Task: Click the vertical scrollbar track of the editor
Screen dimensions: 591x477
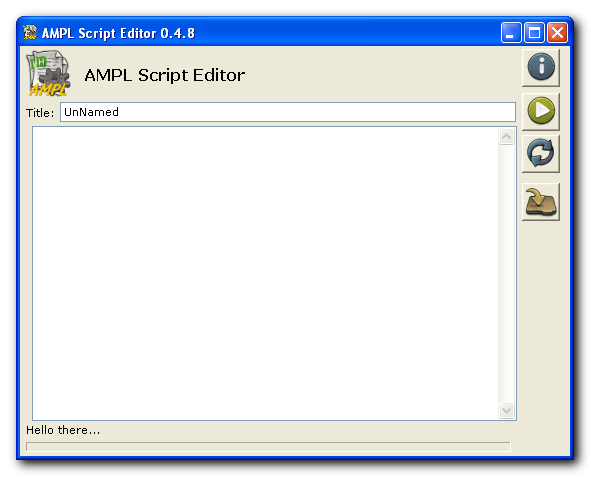Action: (x=507, y=273)
